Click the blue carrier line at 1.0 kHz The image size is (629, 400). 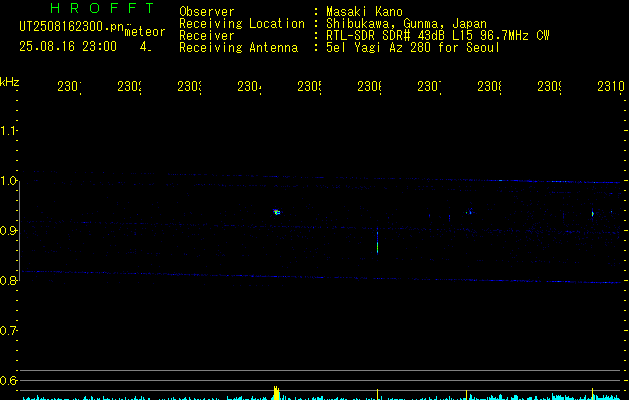coord(321,178)
